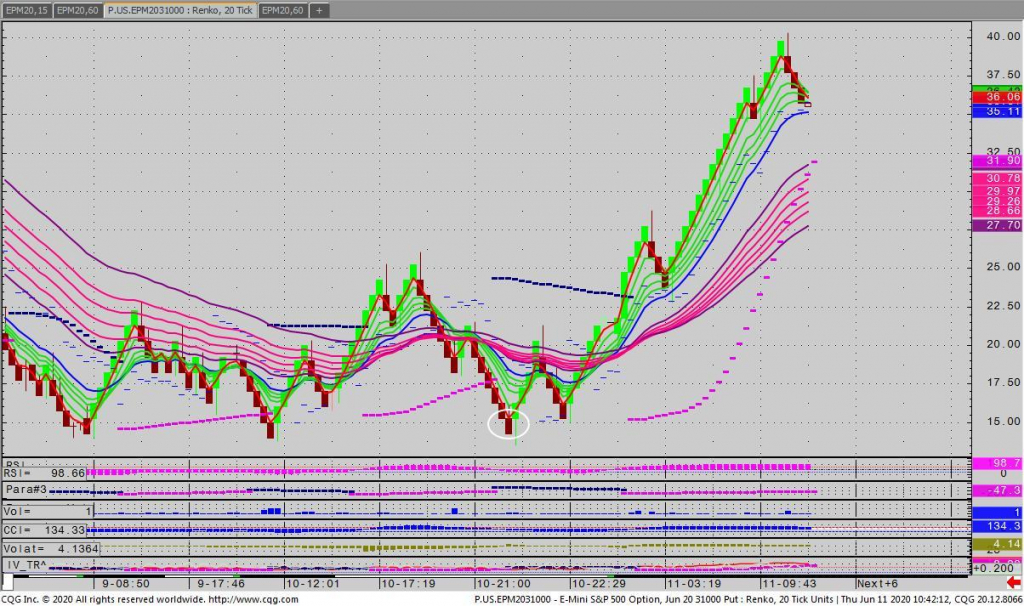The width and height of the screenshot is (1024, 606).
Task: Select the blue 134.3 CCI scale value
Action: coord(997,526)
